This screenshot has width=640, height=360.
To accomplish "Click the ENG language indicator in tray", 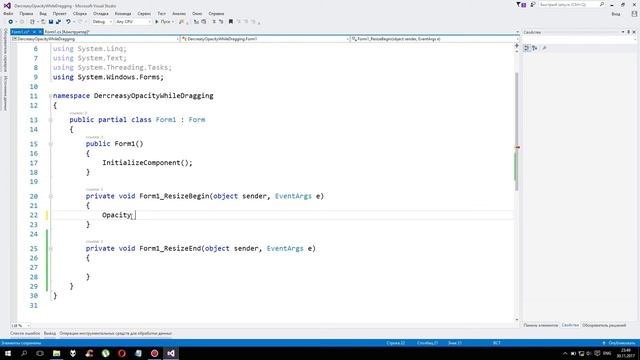I will pos(607,353).
